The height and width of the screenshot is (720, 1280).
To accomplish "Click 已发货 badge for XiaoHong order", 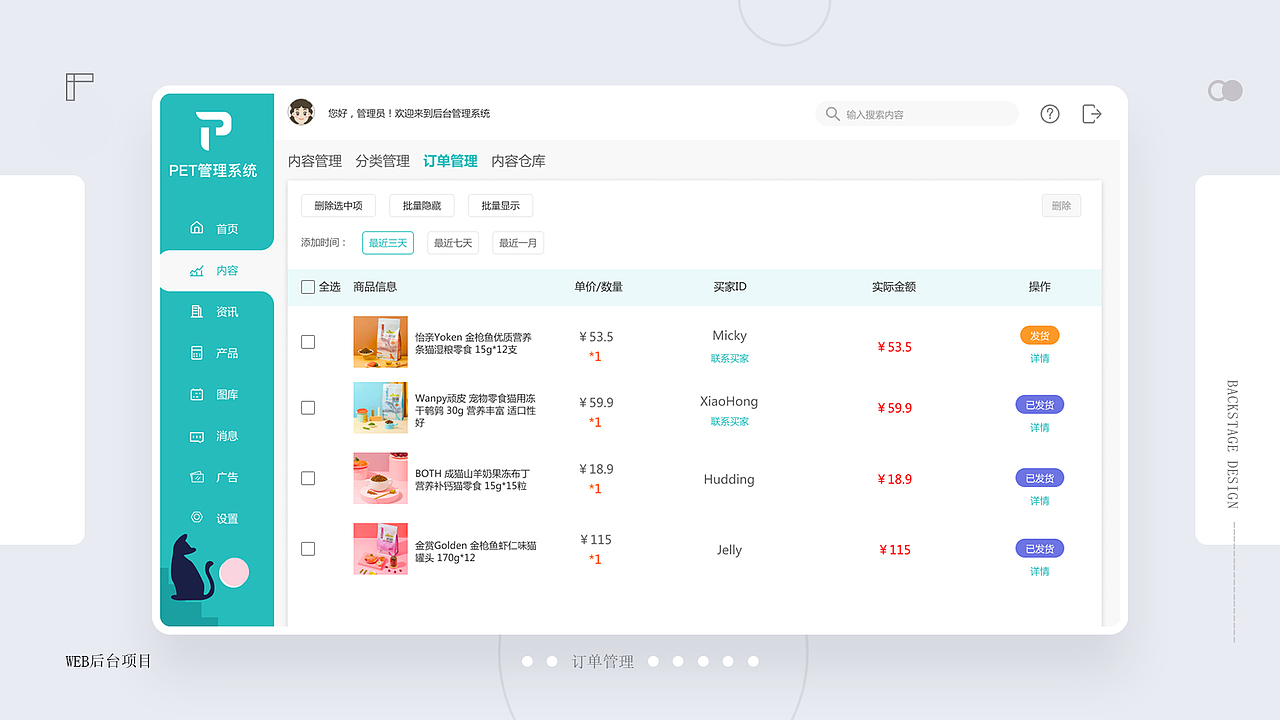I will 1040,405.
